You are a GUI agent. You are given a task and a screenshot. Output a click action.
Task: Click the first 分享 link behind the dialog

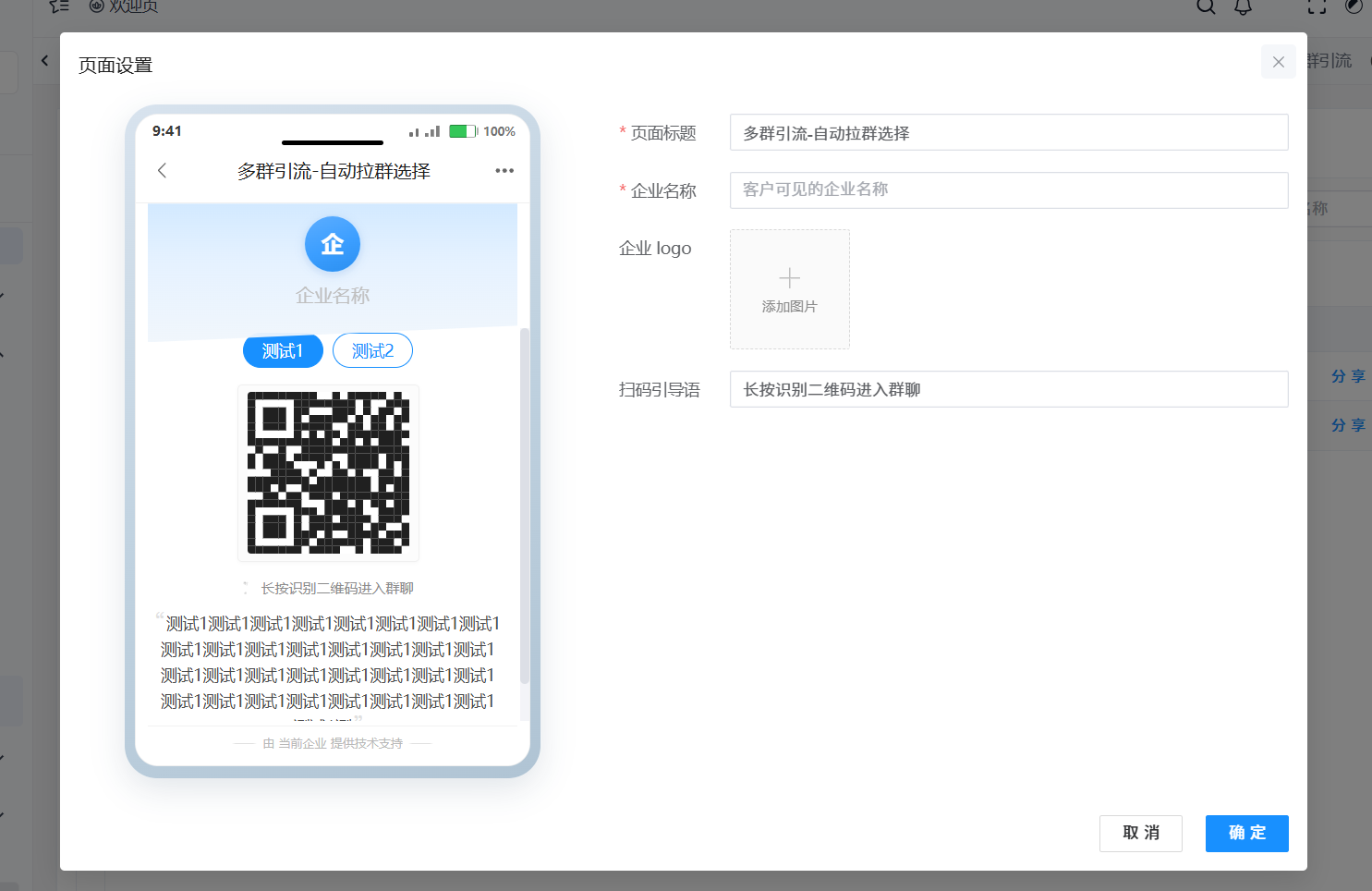point(1348,376)
